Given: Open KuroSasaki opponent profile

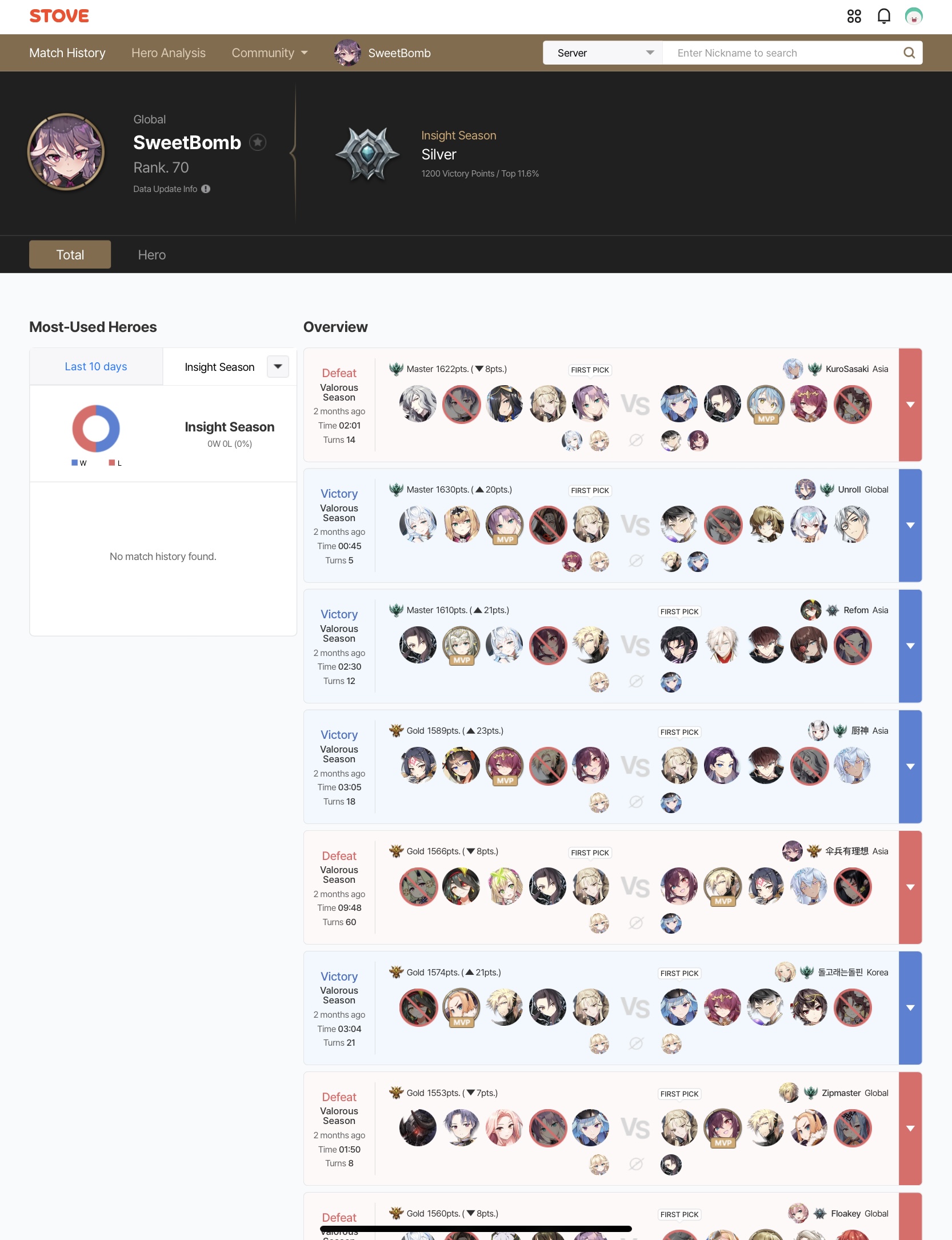Looking at the screenshot, I should [847, 369].
